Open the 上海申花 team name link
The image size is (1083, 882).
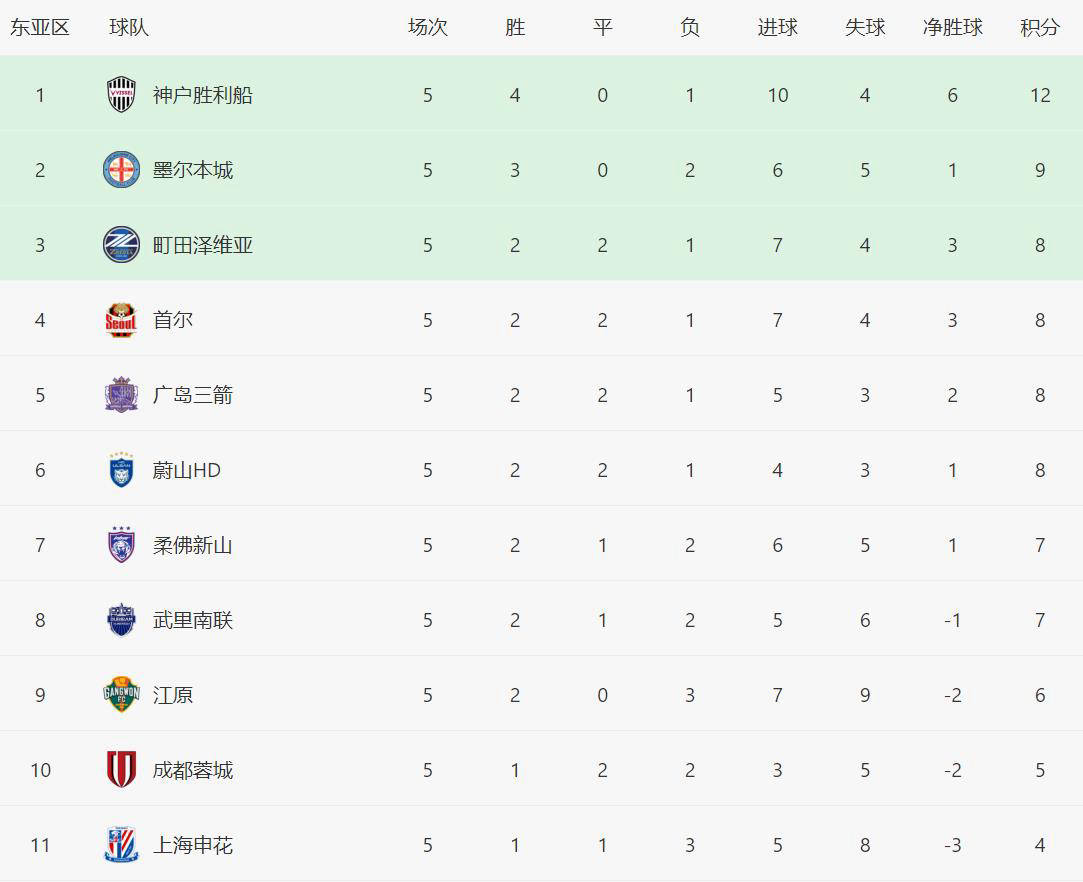coord(192,845)
